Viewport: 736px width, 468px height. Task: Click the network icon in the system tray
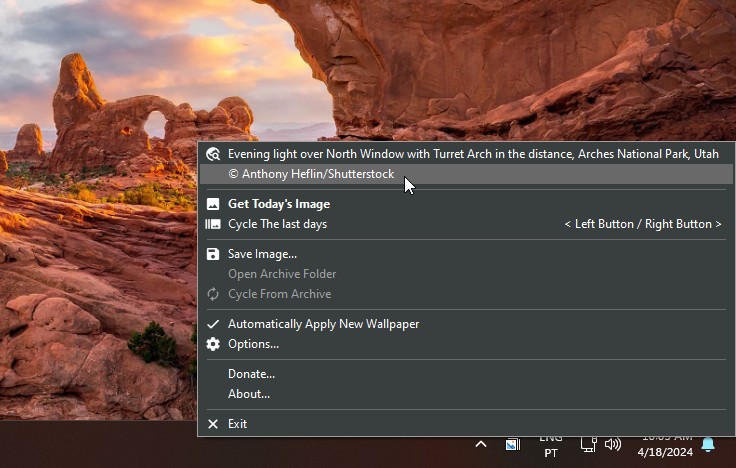coord(588,444)
